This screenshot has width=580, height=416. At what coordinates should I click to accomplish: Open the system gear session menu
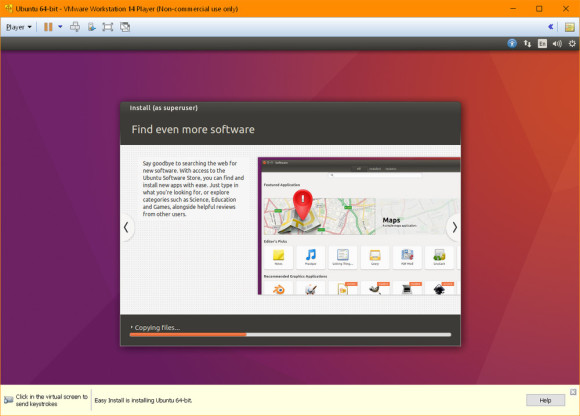tap(572, 44)
